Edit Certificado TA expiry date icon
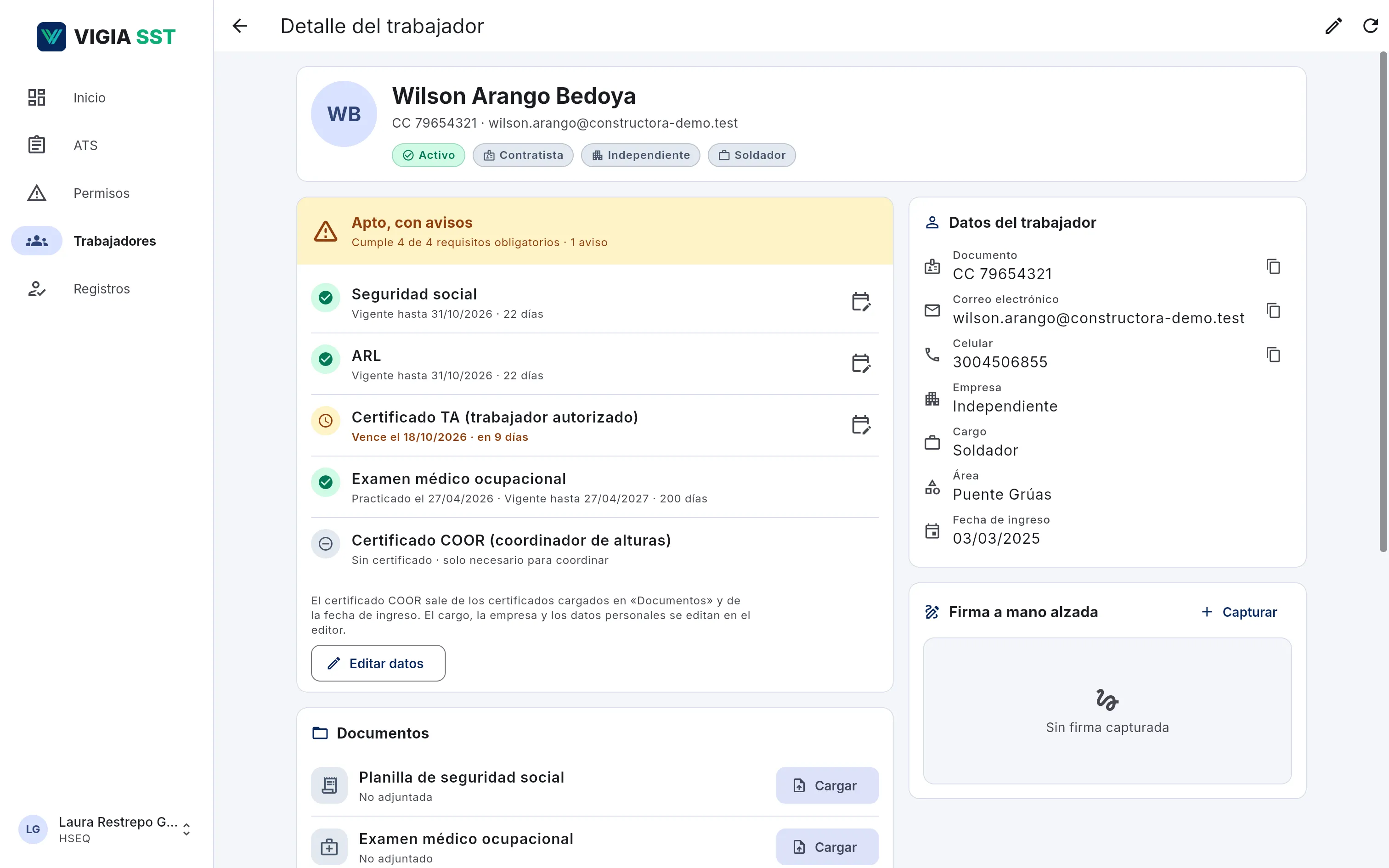The height and width of the screenshot is (868, 1389). (x=861, y=425)
